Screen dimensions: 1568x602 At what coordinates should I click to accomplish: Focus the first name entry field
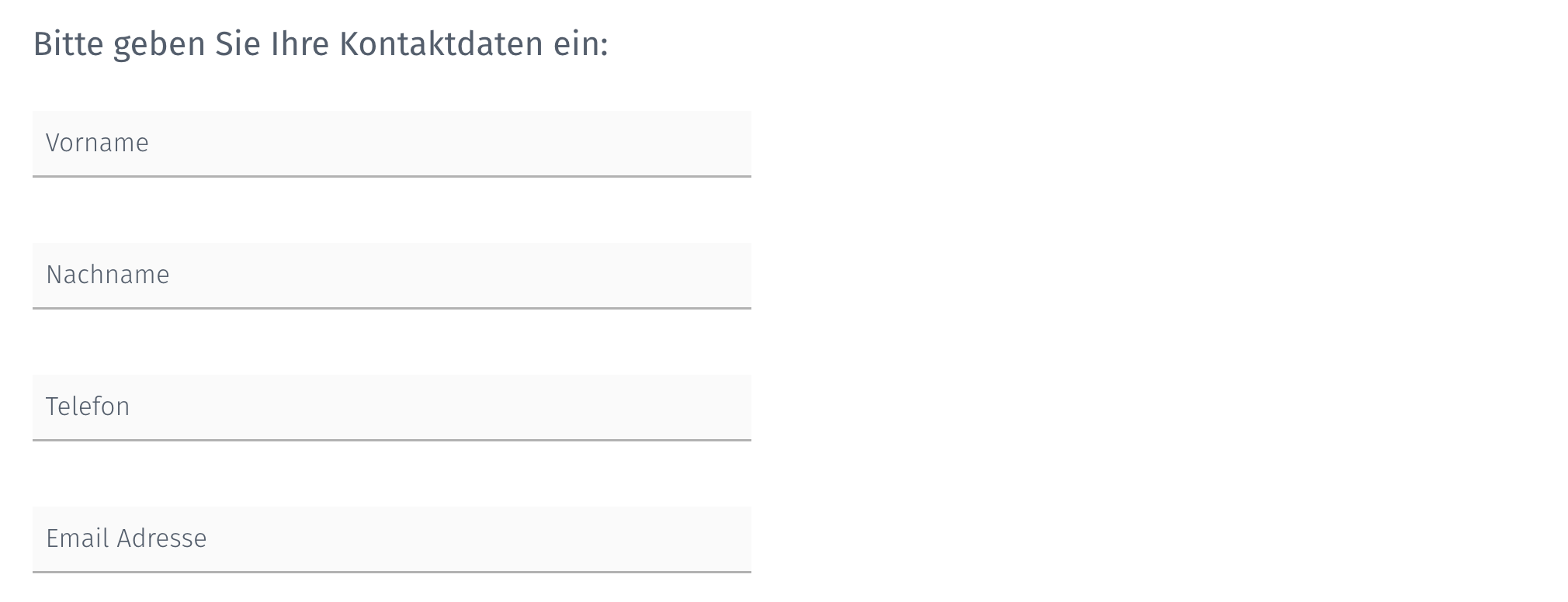[391, 144]
